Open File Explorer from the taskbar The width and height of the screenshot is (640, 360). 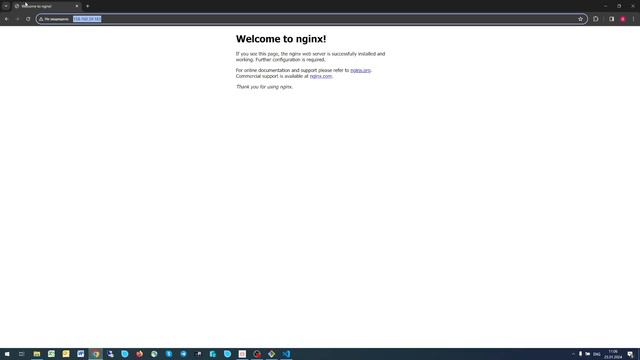click(37, 354)
